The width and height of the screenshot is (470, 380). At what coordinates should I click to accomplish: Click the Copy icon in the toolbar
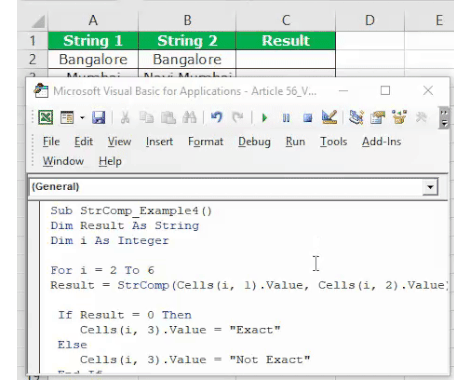pyautogui.click(x=146, y=117)
